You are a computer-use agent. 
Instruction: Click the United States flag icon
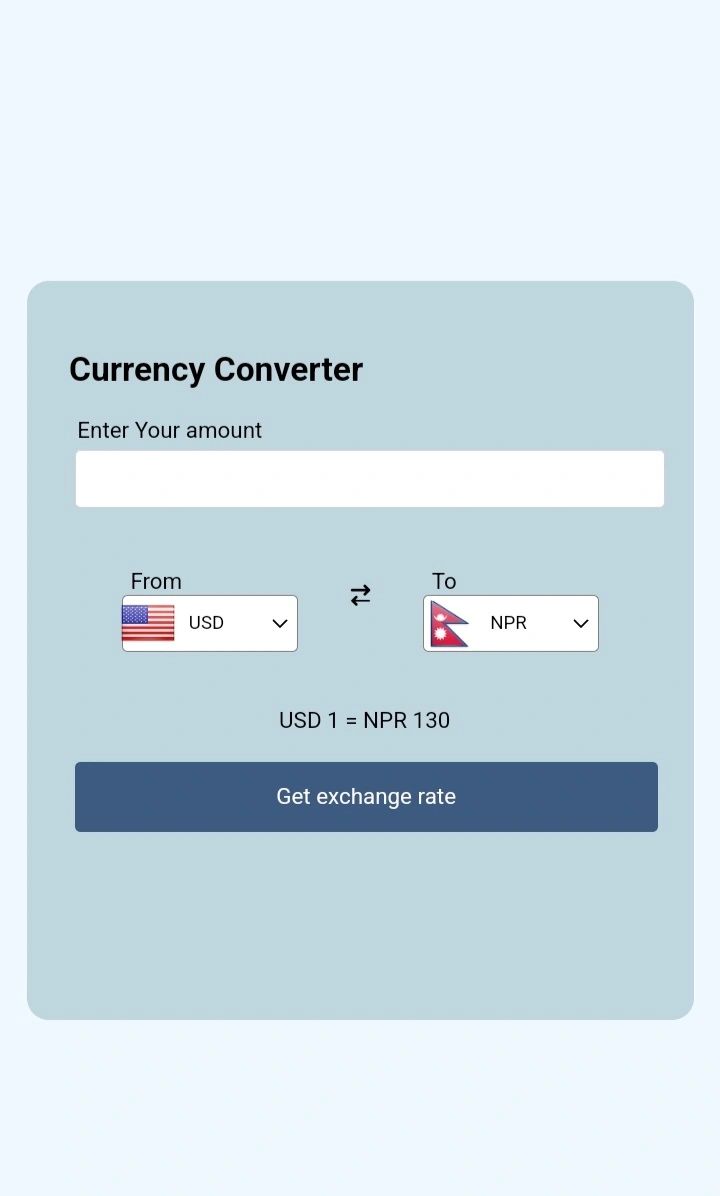point(148,623)
